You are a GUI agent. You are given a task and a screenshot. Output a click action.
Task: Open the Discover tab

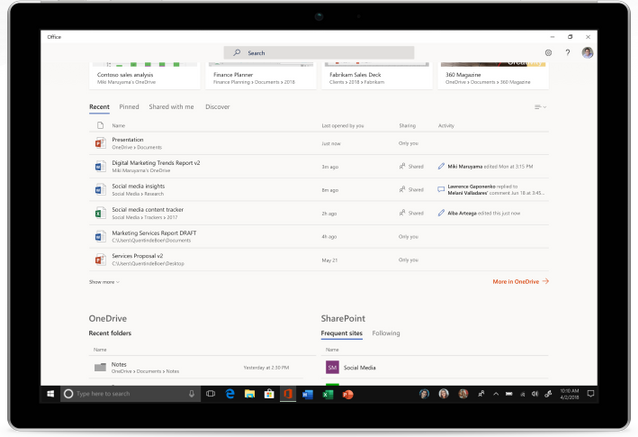217,107
